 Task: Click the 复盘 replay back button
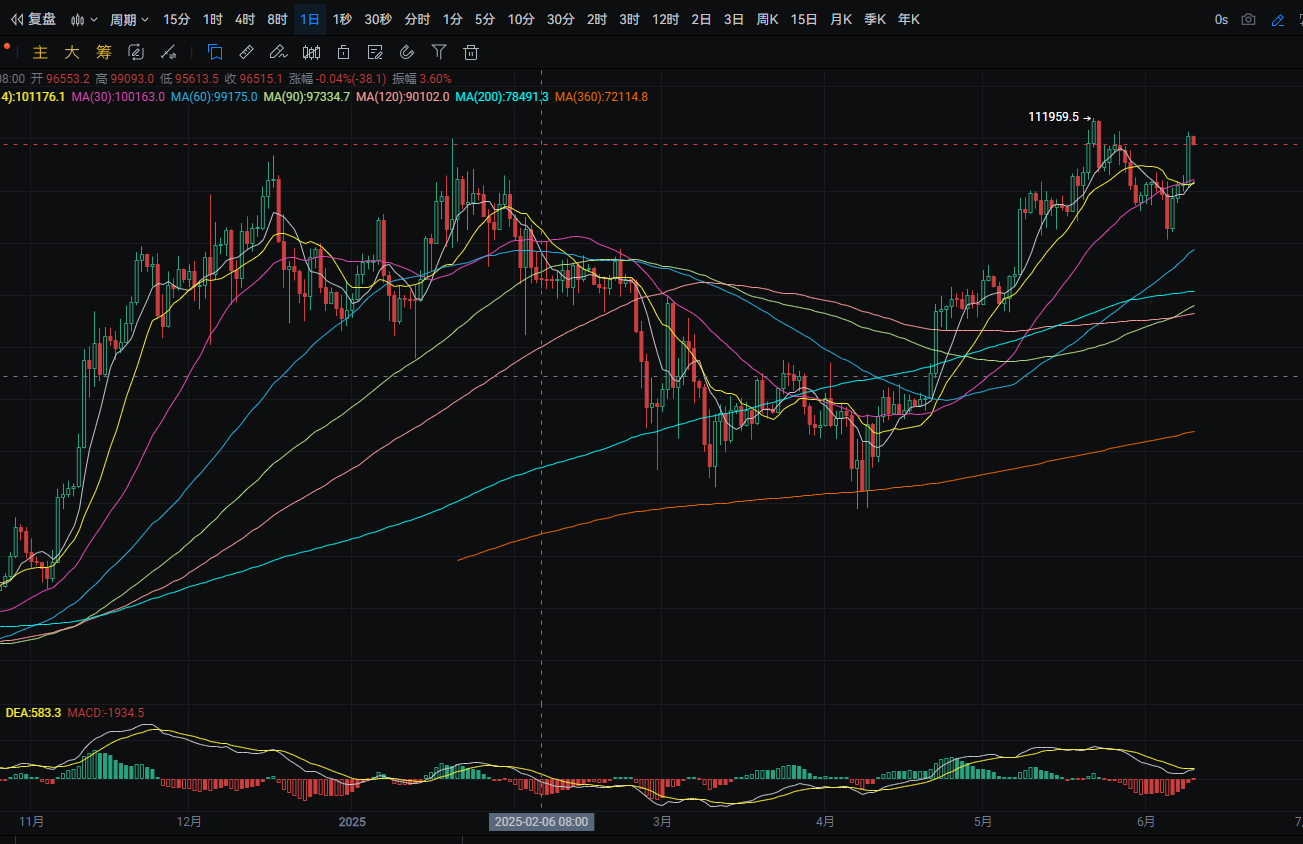33,19
